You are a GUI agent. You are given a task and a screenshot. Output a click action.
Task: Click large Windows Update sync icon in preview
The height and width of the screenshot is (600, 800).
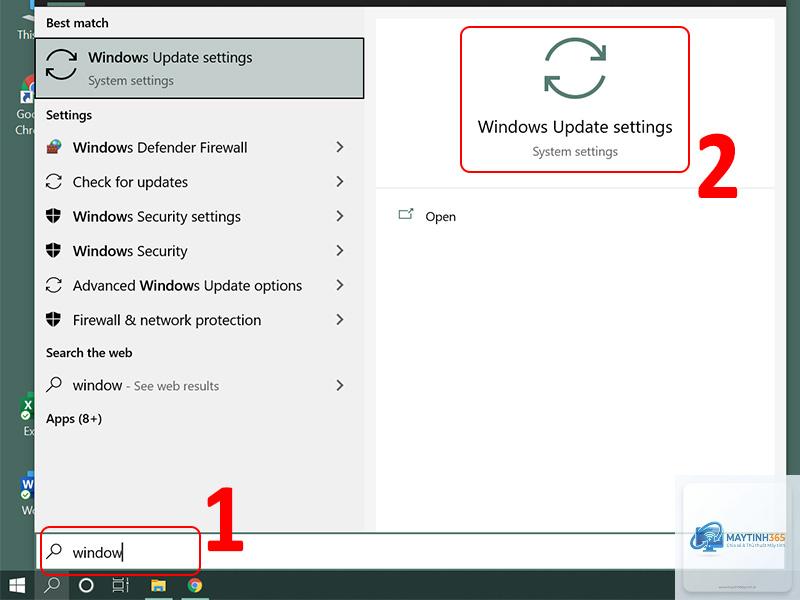(x=575, y=68)
